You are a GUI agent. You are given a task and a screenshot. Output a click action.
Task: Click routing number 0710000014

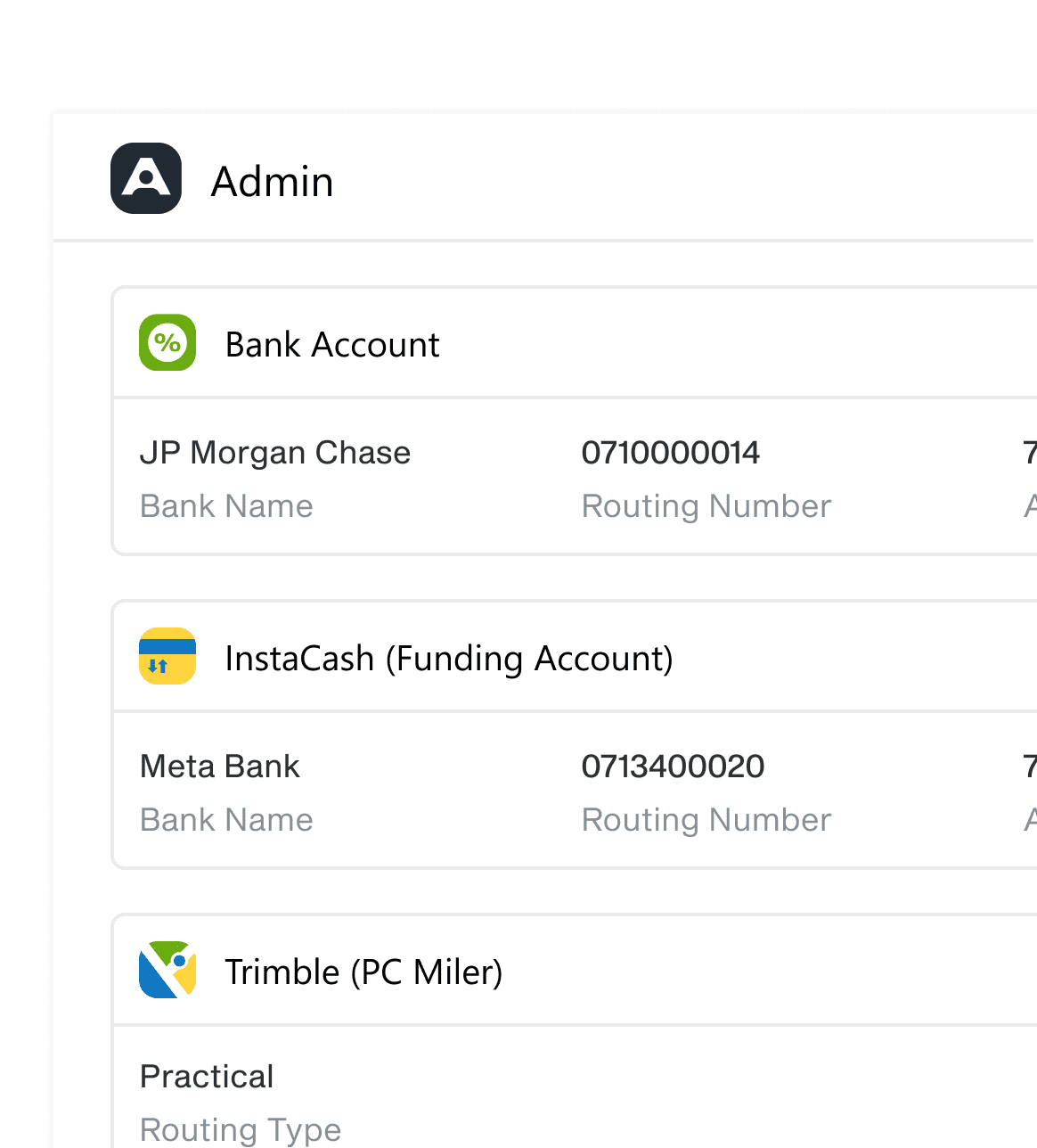pos(671,453)
